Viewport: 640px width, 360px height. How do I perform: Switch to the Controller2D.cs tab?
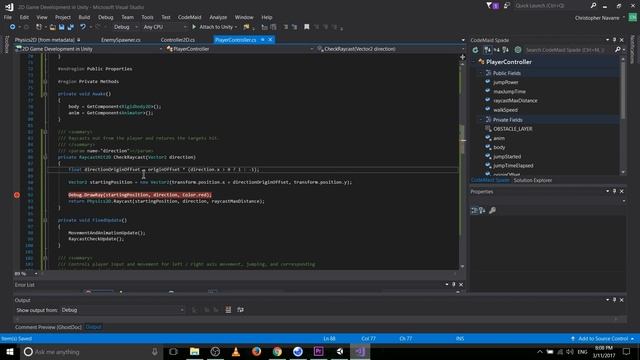coord(178,40)
